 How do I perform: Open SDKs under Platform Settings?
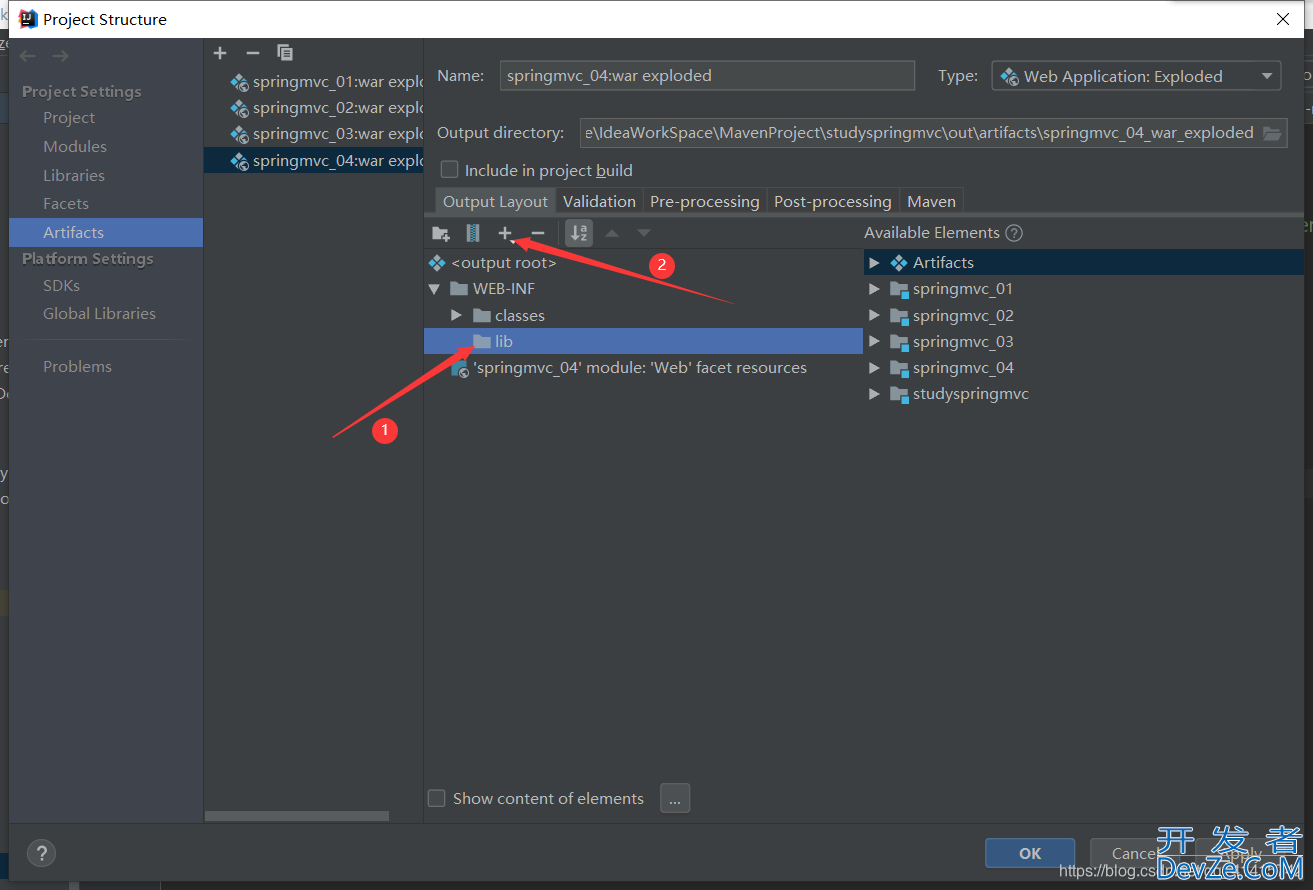pyautogui.click(x=61, y=286)
